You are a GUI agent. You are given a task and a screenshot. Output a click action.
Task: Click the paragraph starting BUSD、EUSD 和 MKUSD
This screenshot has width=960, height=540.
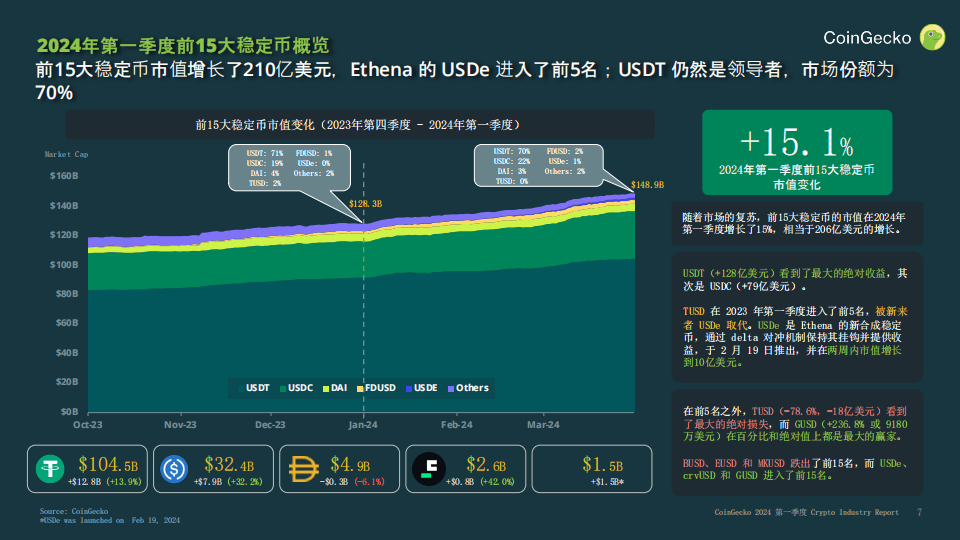[x=795, y=470]
